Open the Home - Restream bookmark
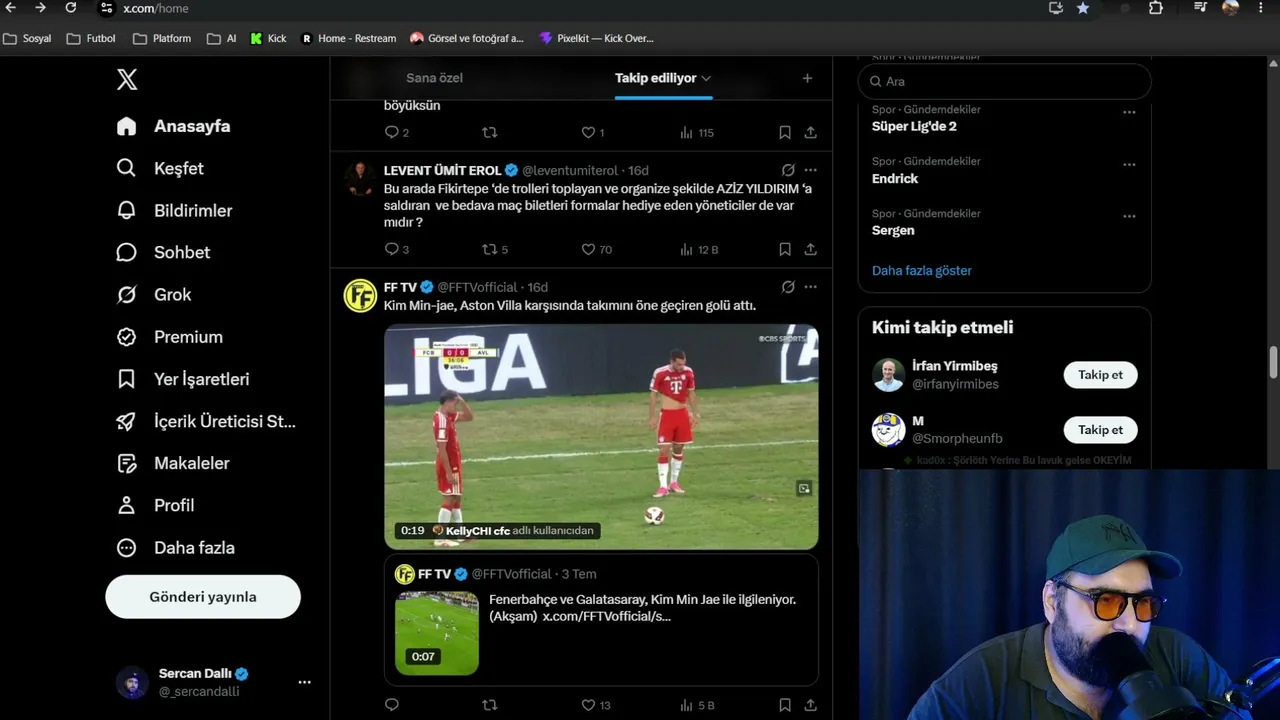The image size is (1280, 720). pos(348,38)
